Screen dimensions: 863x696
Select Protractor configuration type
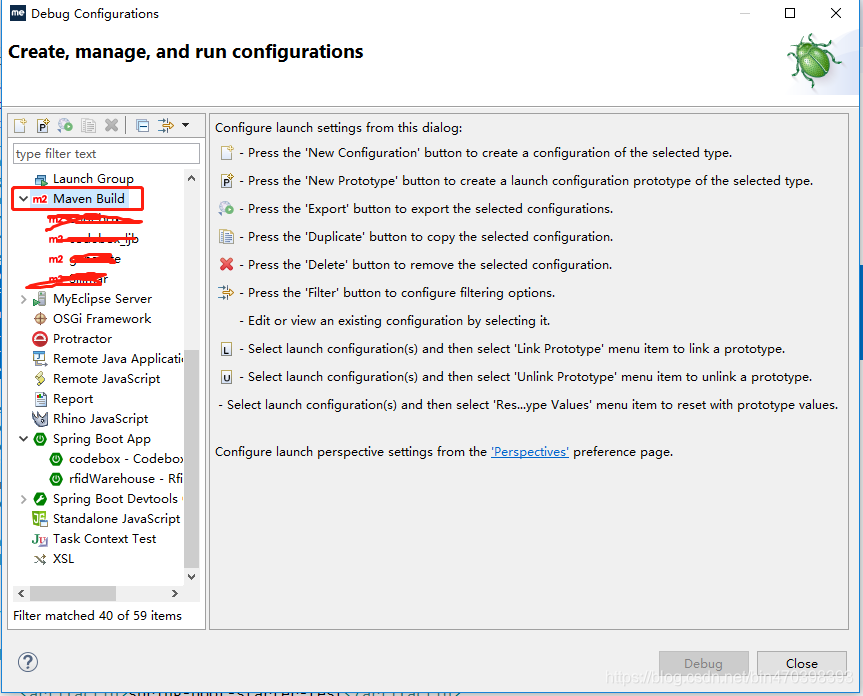pos(82,339)
